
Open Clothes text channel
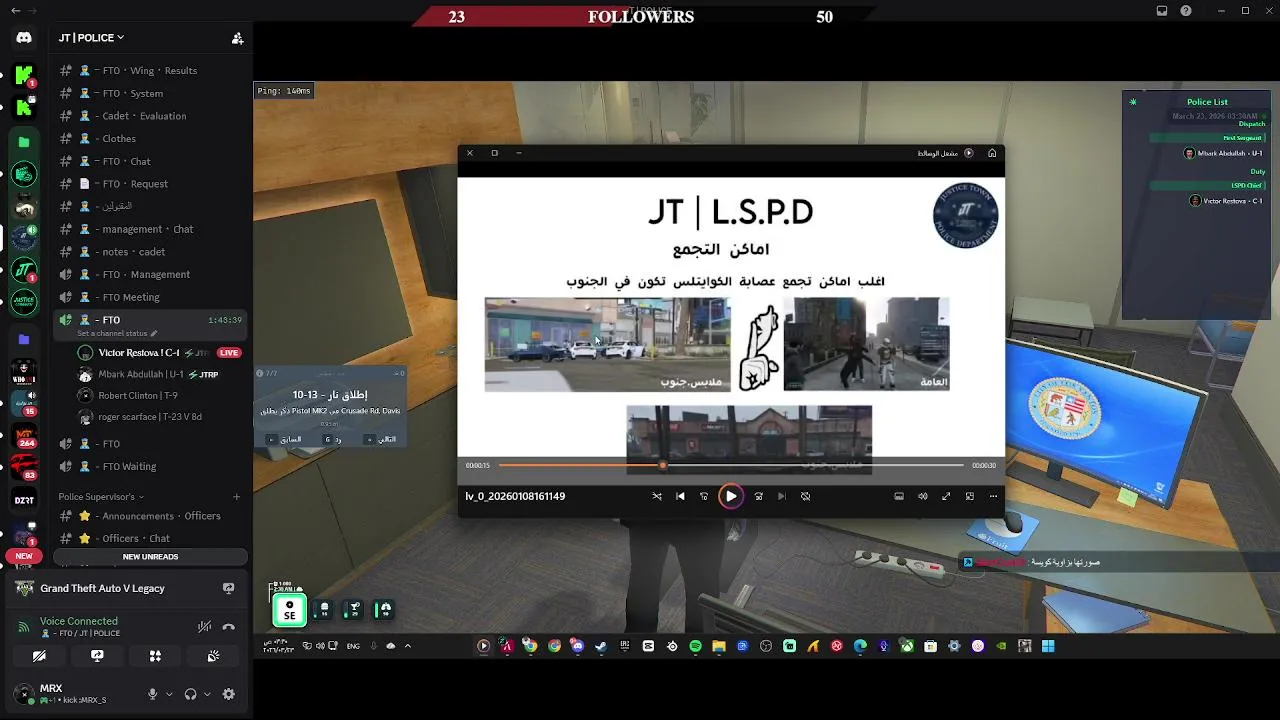tap(150, 139)
